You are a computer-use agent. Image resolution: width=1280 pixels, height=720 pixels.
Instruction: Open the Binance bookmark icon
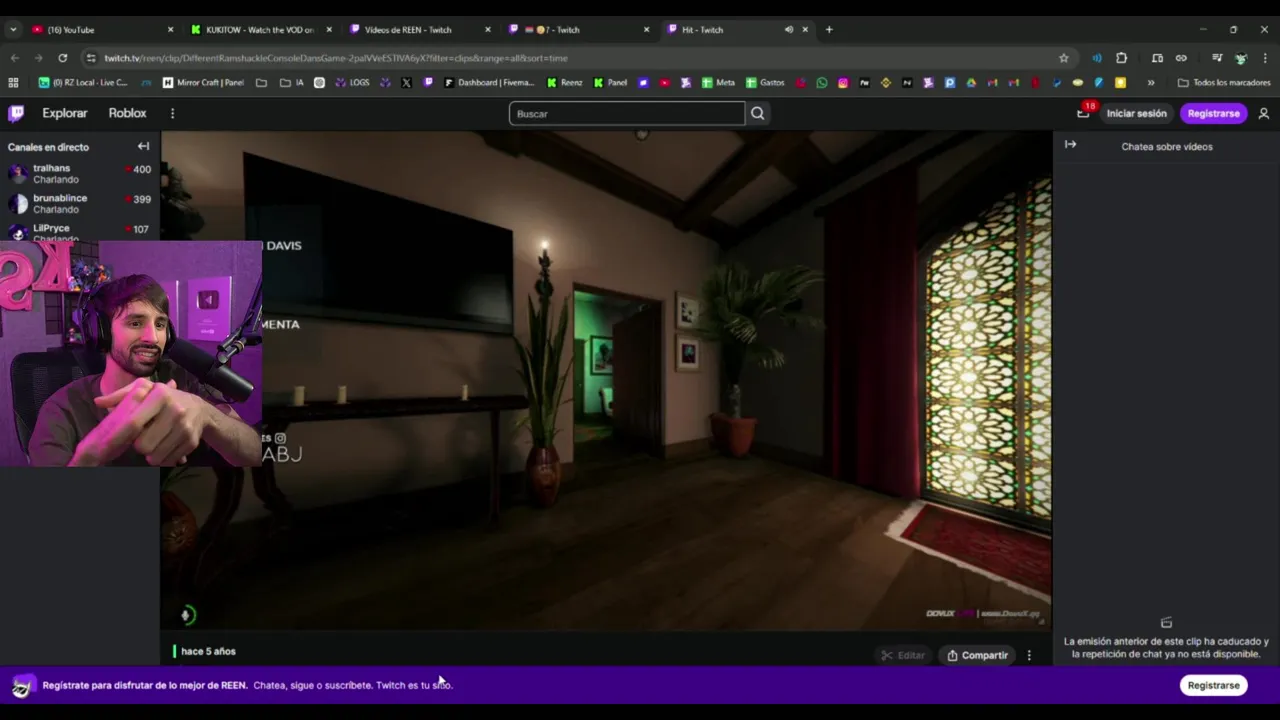click(x=885, y=82)
